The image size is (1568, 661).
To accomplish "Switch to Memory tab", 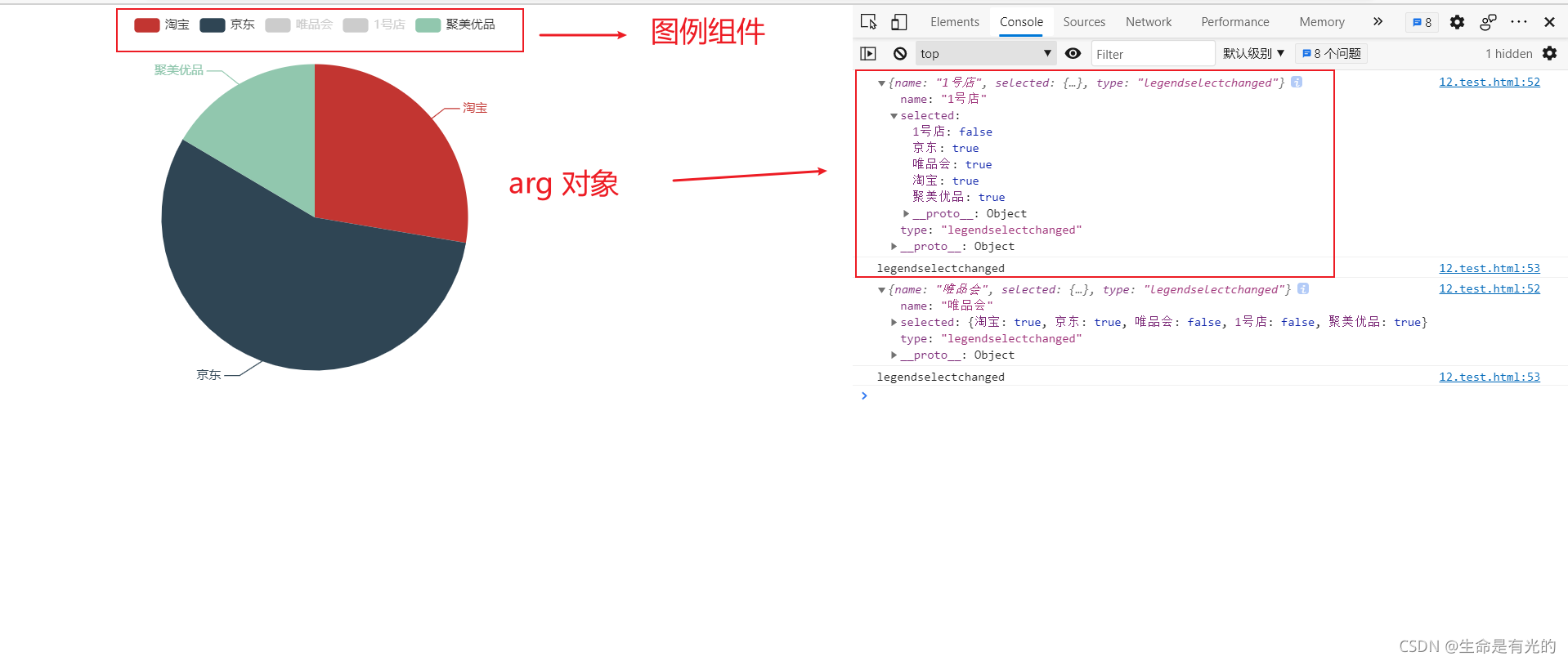I will pos(1322,22).
